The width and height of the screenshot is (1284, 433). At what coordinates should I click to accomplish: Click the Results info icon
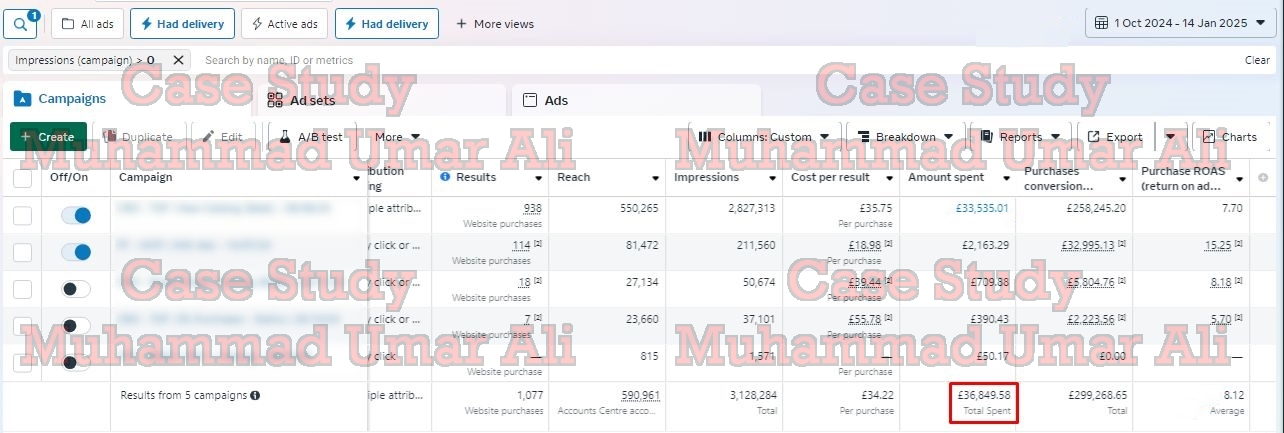click(x=445, y=177)
